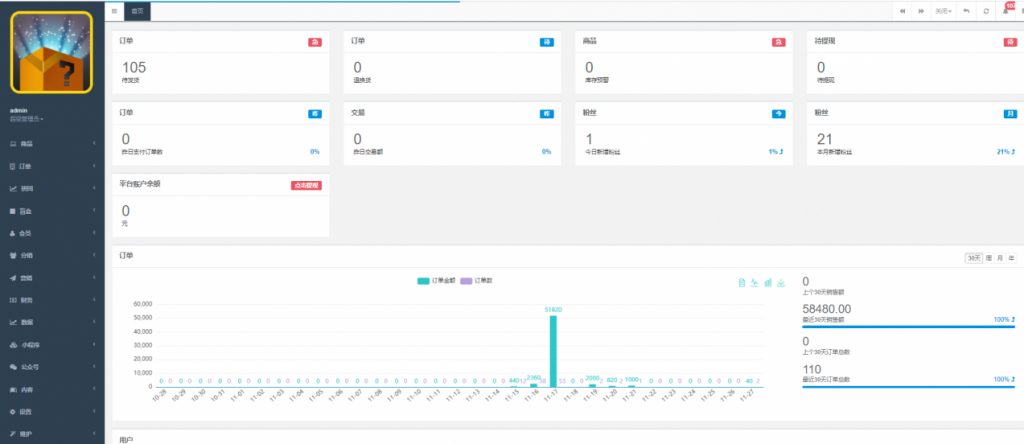Click the document icon beside 订单 in sidebar
The width and height of the screenshot is (1024, 444).
12,166
